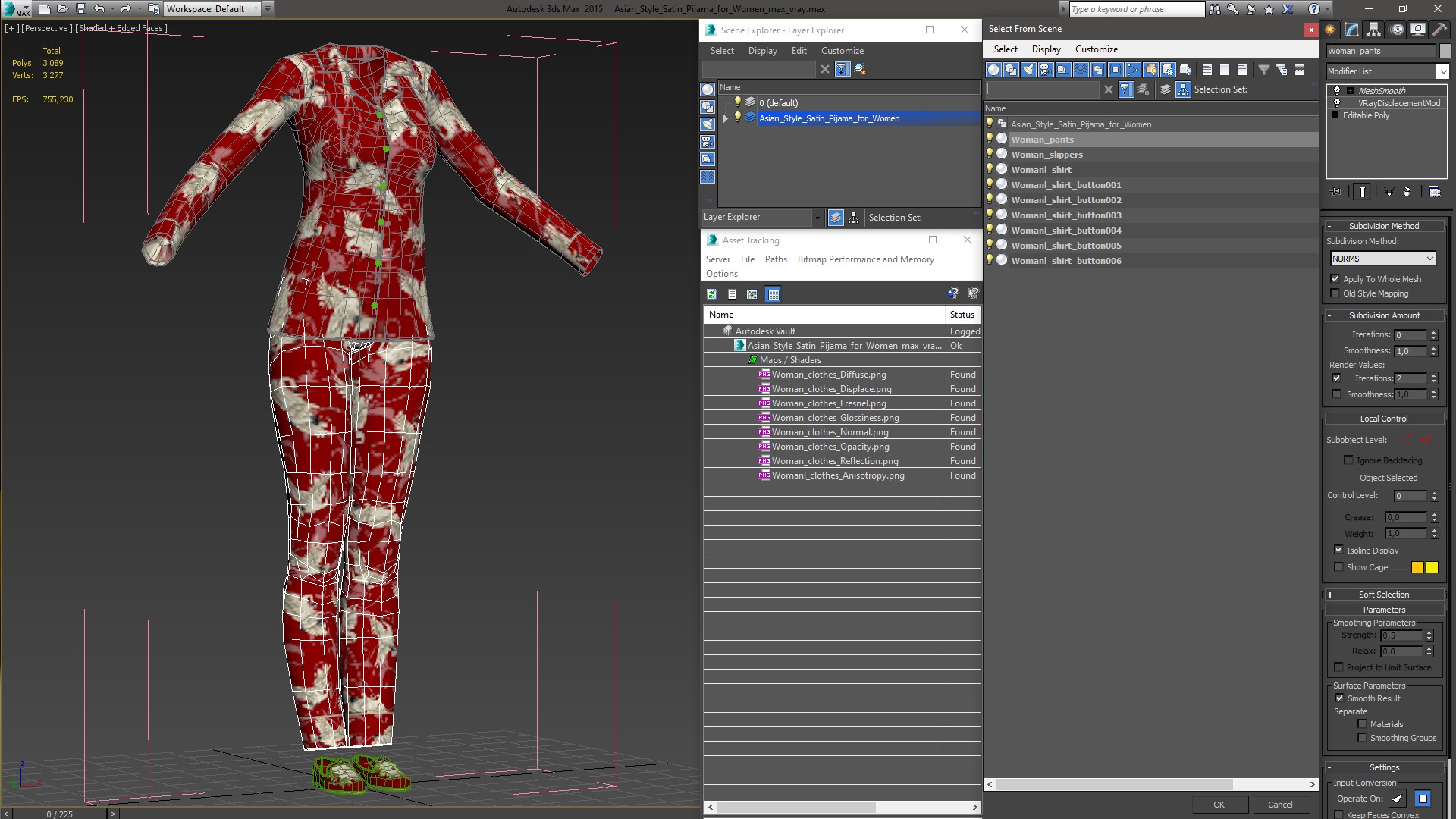Click Create New Layer icon in Scene Explorer
Viewport: 1456px width, 819px height.
coord(860,69)
